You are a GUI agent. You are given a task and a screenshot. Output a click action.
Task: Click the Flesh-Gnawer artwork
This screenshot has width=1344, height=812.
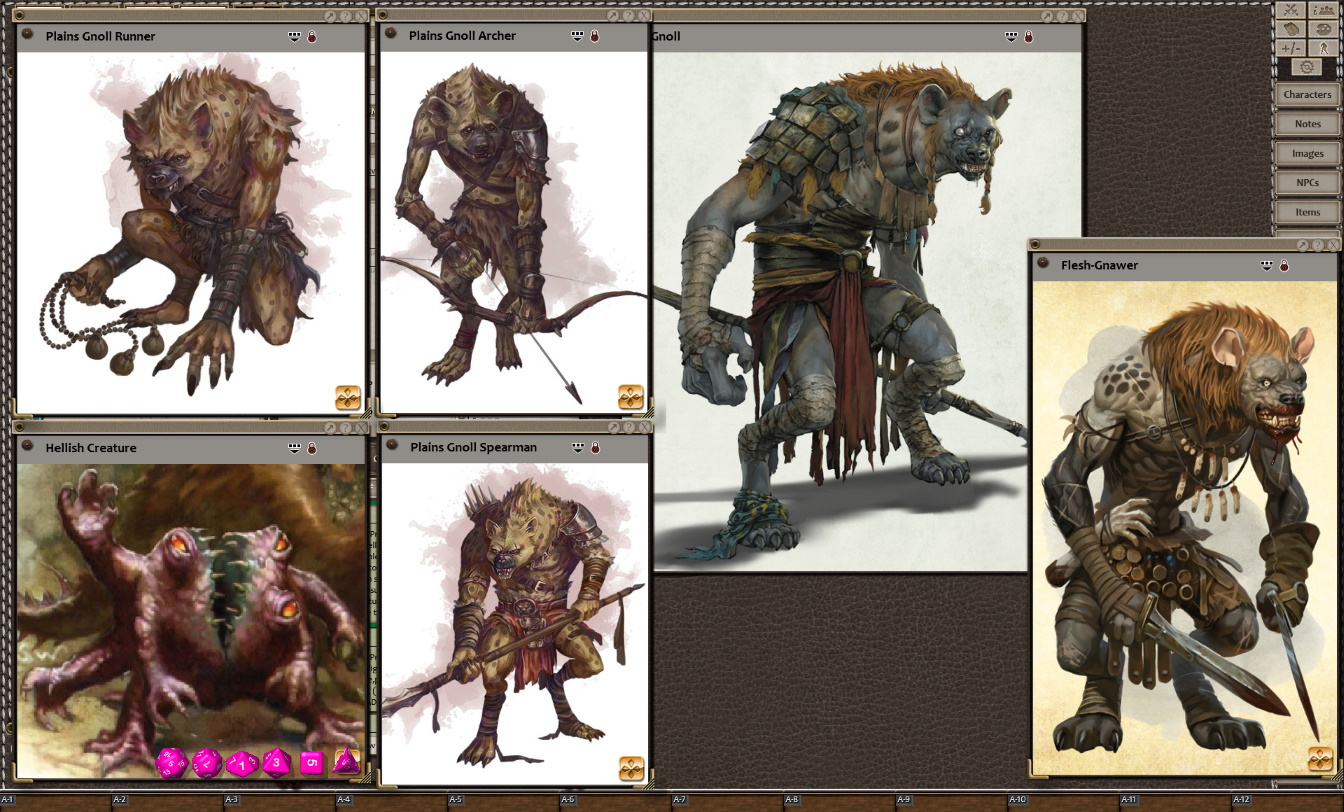tap(1184, 528)
